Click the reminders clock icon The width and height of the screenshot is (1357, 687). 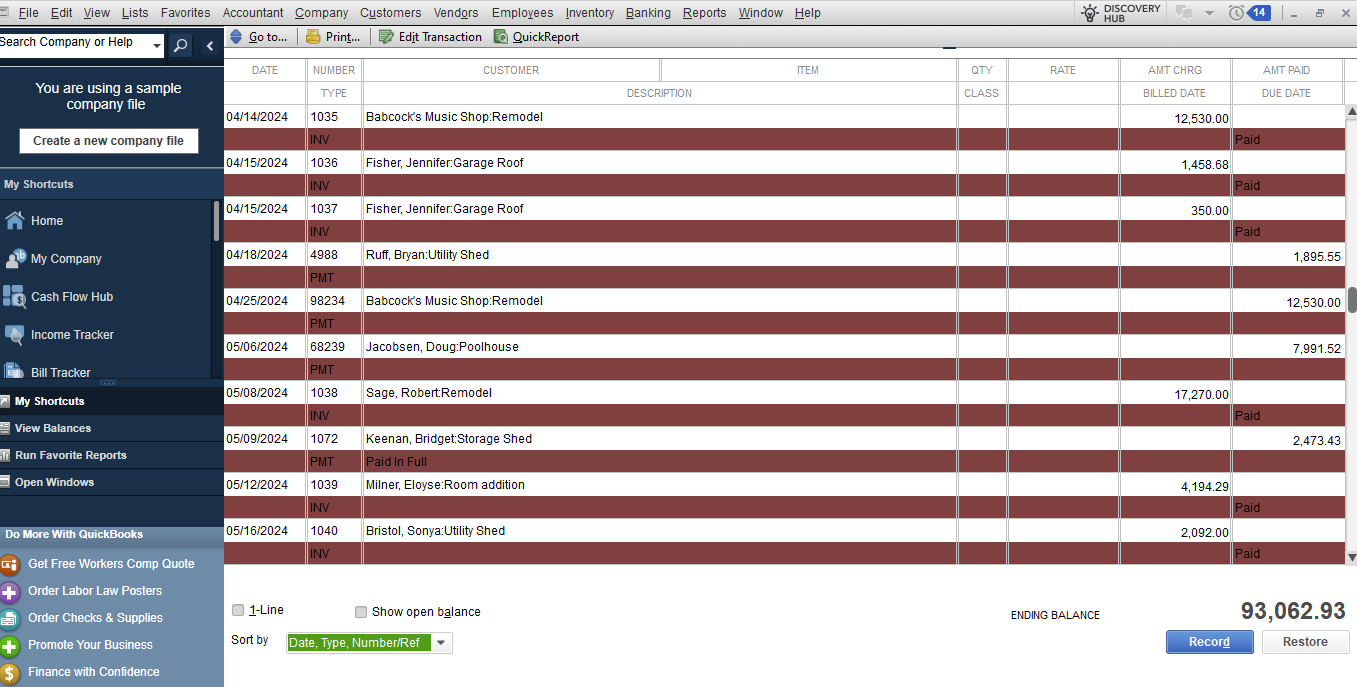coord(1237,13)
